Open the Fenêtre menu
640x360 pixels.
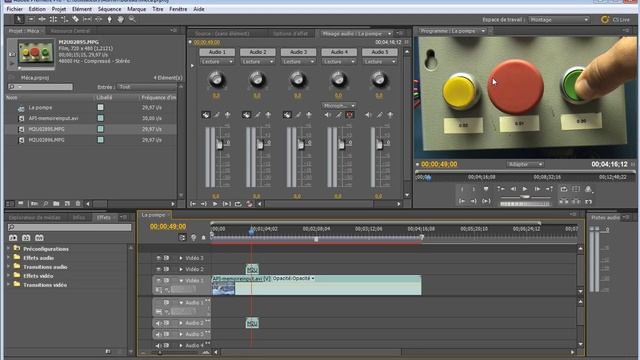click(x=178, y=9)
